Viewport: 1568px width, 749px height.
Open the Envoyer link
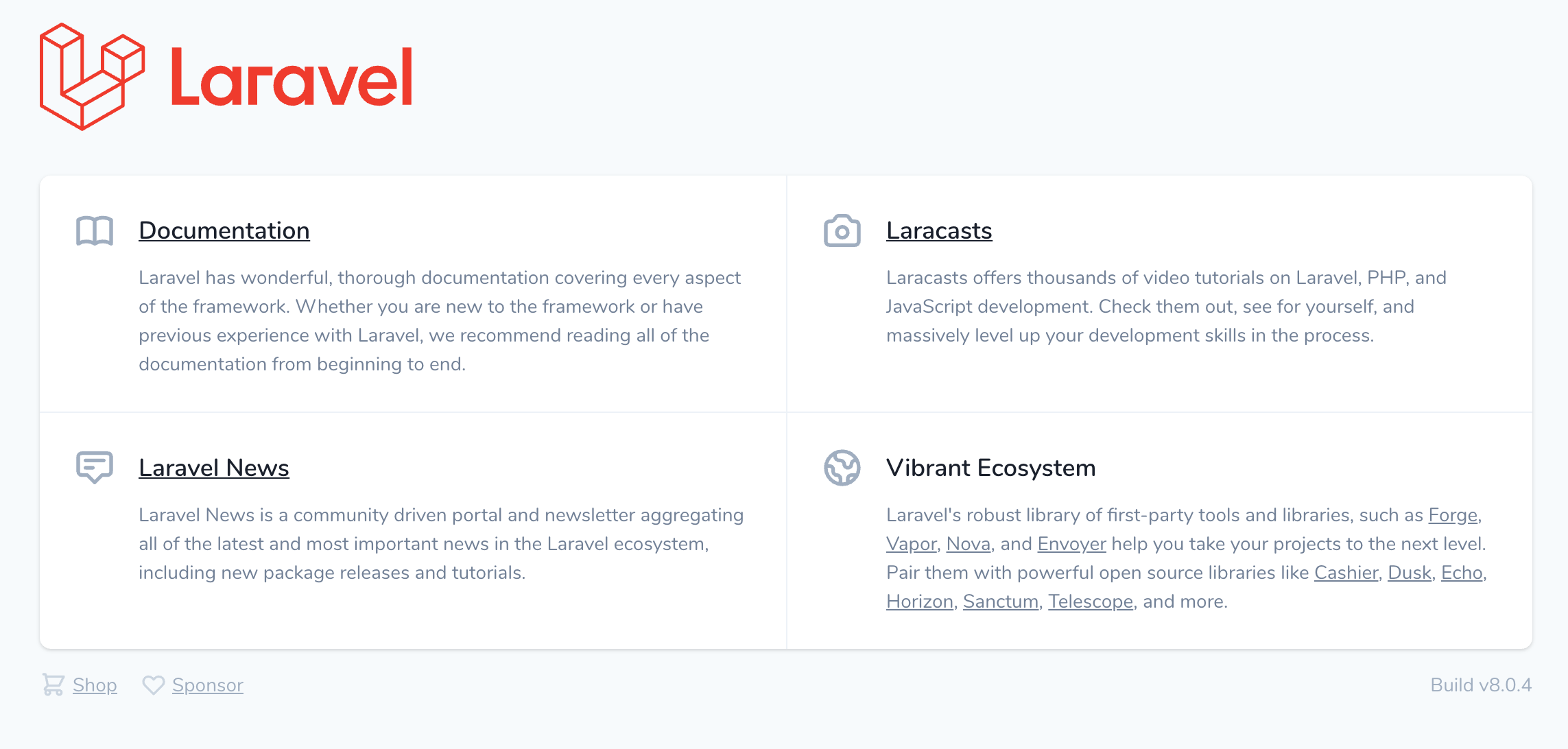pyautogui.click(x=1071, y=543)
